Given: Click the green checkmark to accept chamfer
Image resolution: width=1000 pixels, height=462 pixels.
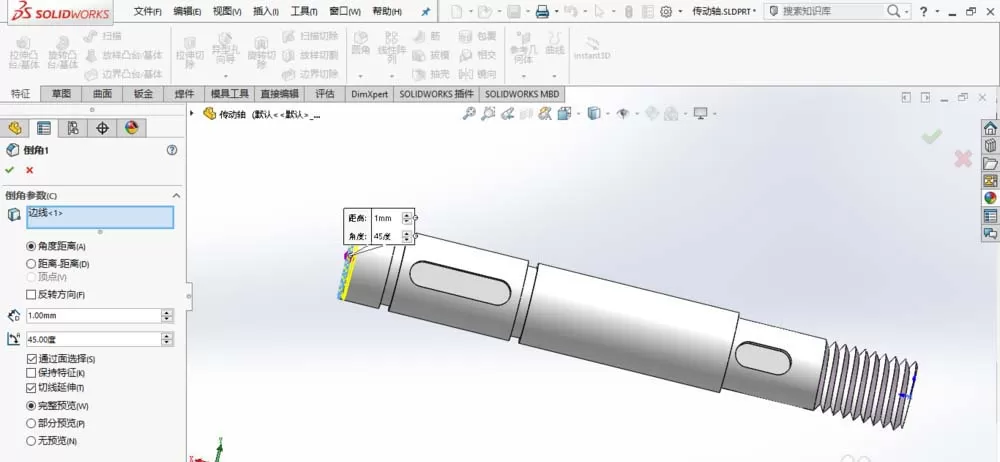Looking at the screenshot, I should click(10, 170).
